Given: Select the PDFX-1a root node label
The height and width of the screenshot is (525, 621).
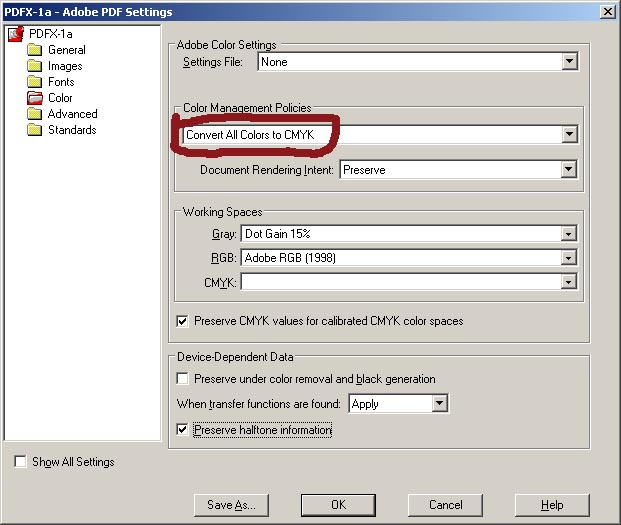Looking at the screenshot, I should point(51,34).
